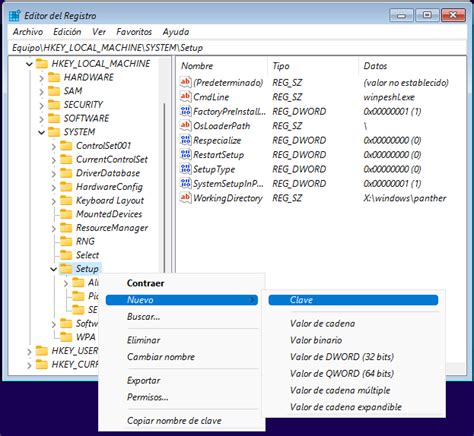This screenshot has height=436, width=474.
Task: Choose Valor de cadena expandible
Action: (x=353, y=407)
